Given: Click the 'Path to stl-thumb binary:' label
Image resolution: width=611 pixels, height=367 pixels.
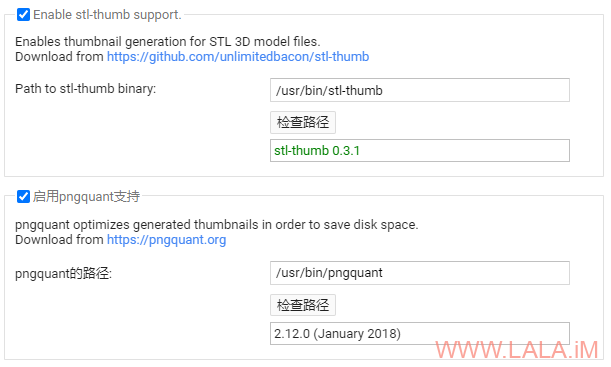Looking at the screenshot, I should pyautogui.click(x=85, y=89).
